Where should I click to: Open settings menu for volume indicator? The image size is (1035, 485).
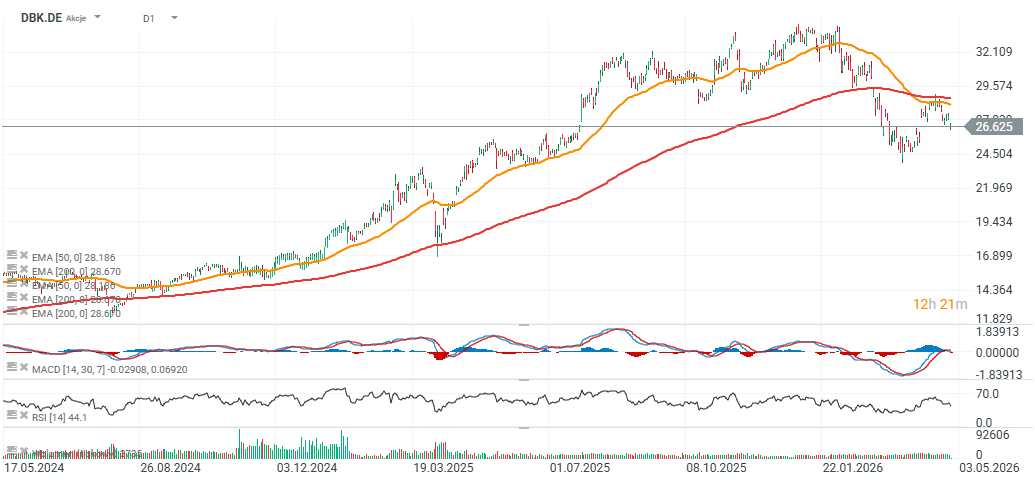(x=11, y=452)
